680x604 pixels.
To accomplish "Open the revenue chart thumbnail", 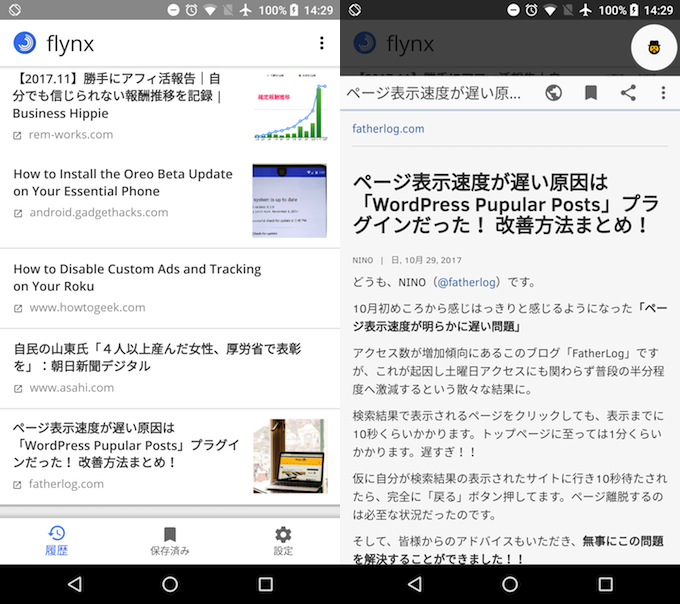I will 290,106.
